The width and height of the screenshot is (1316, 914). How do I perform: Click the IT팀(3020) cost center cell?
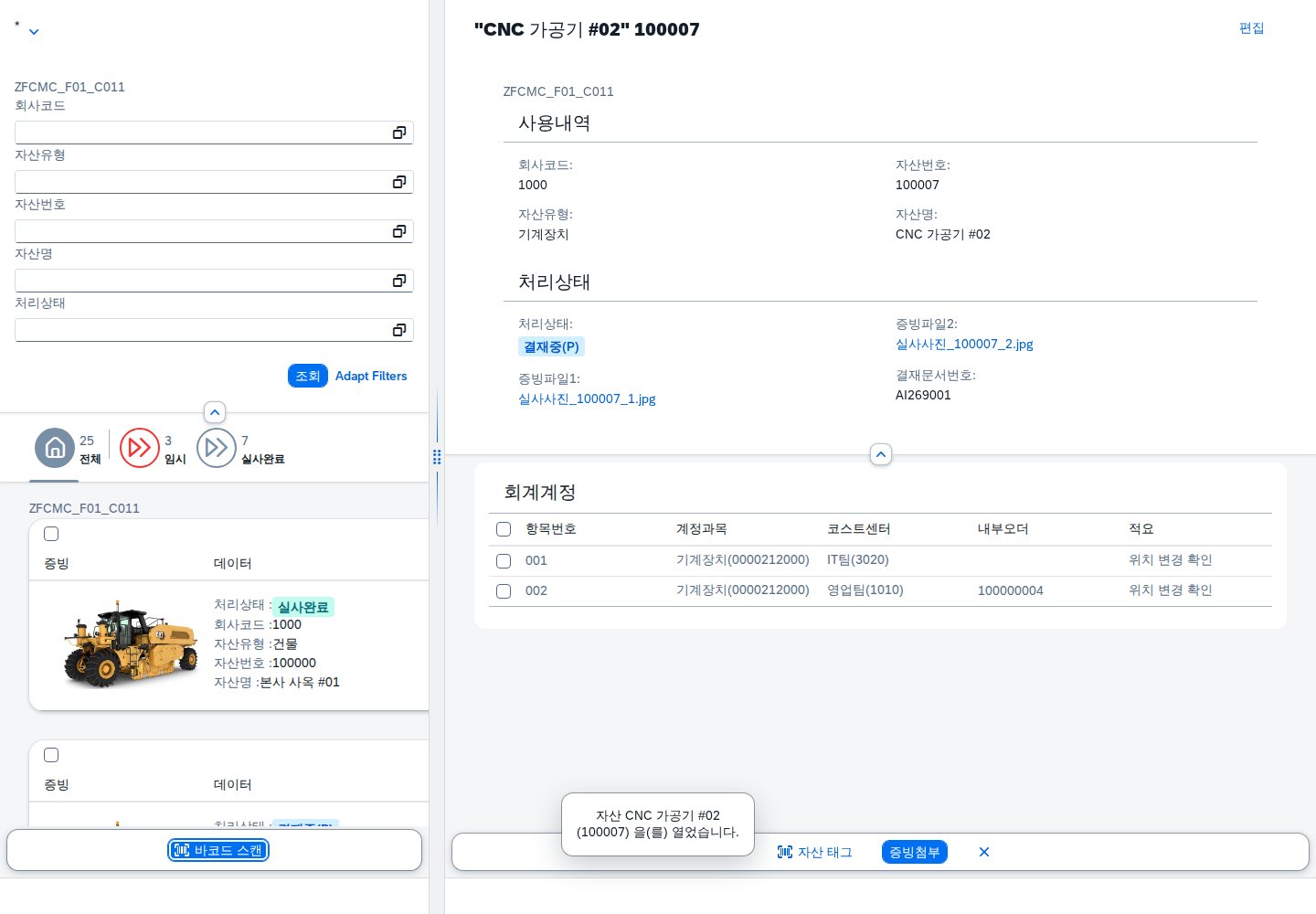click(857, 559)
